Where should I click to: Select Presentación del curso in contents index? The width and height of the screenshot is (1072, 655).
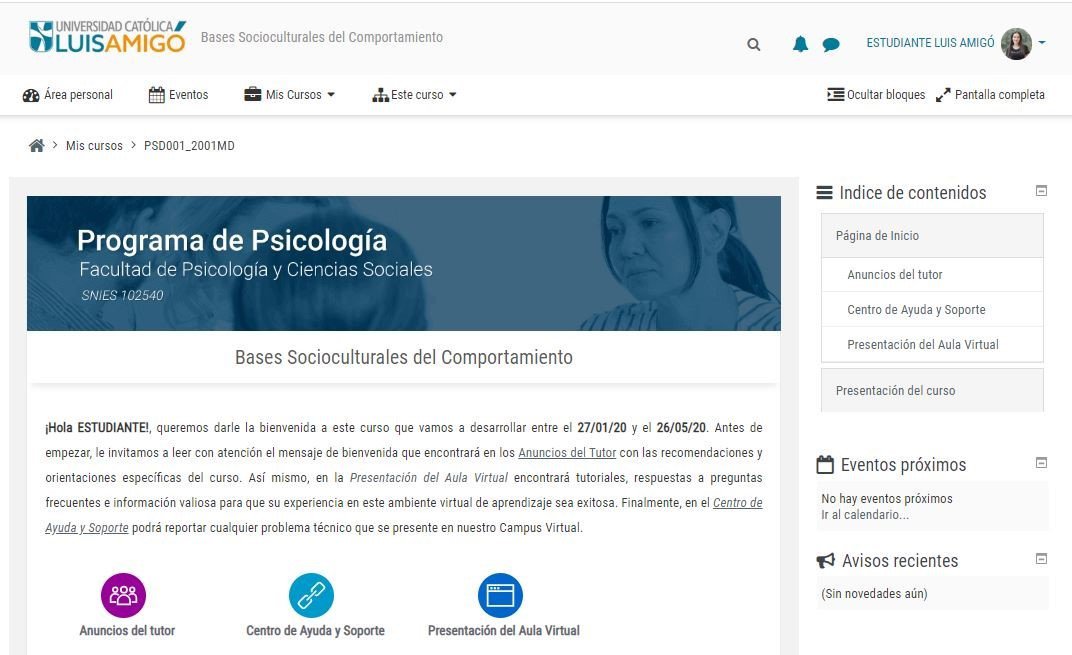point(932,390)
